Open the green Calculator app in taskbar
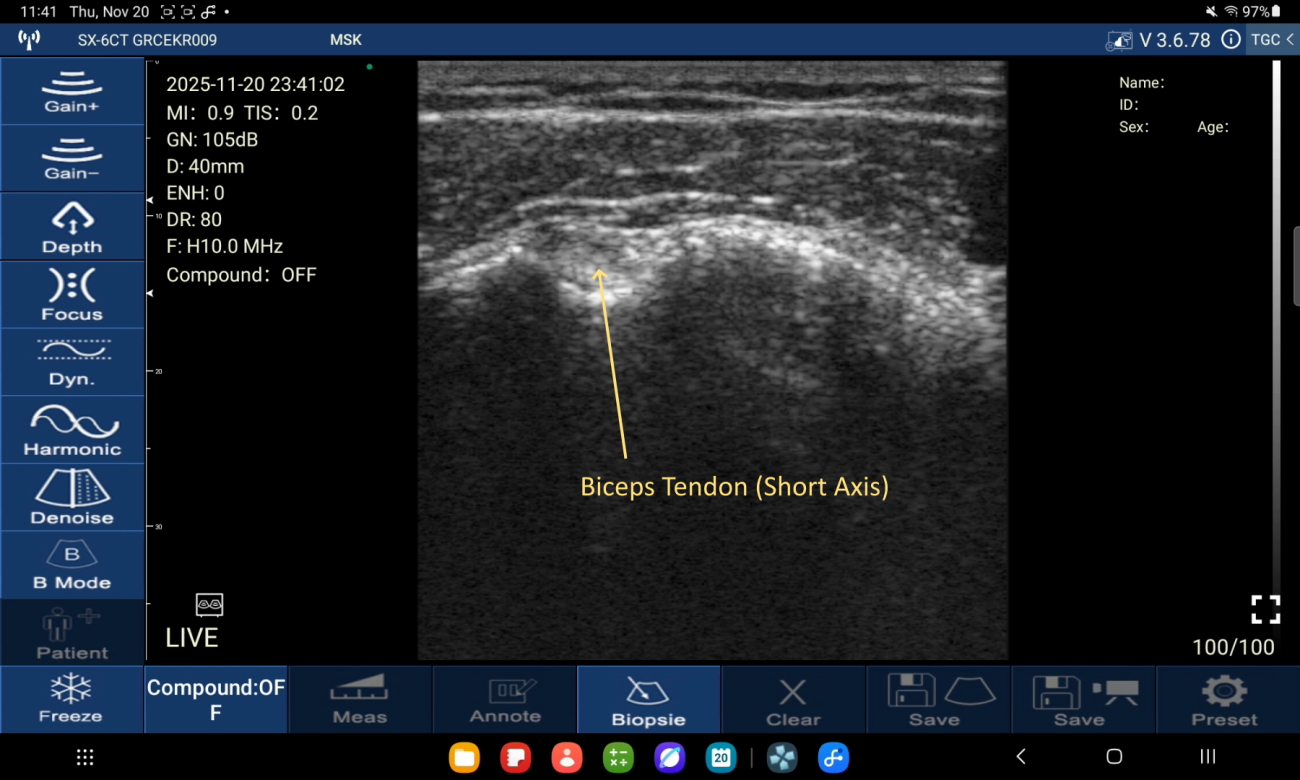 tap(618, 757)
